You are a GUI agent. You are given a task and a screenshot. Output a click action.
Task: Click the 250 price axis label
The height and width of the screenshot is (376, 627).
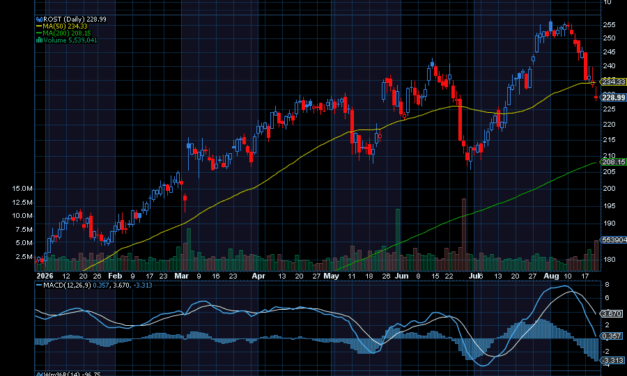[609, 38]
